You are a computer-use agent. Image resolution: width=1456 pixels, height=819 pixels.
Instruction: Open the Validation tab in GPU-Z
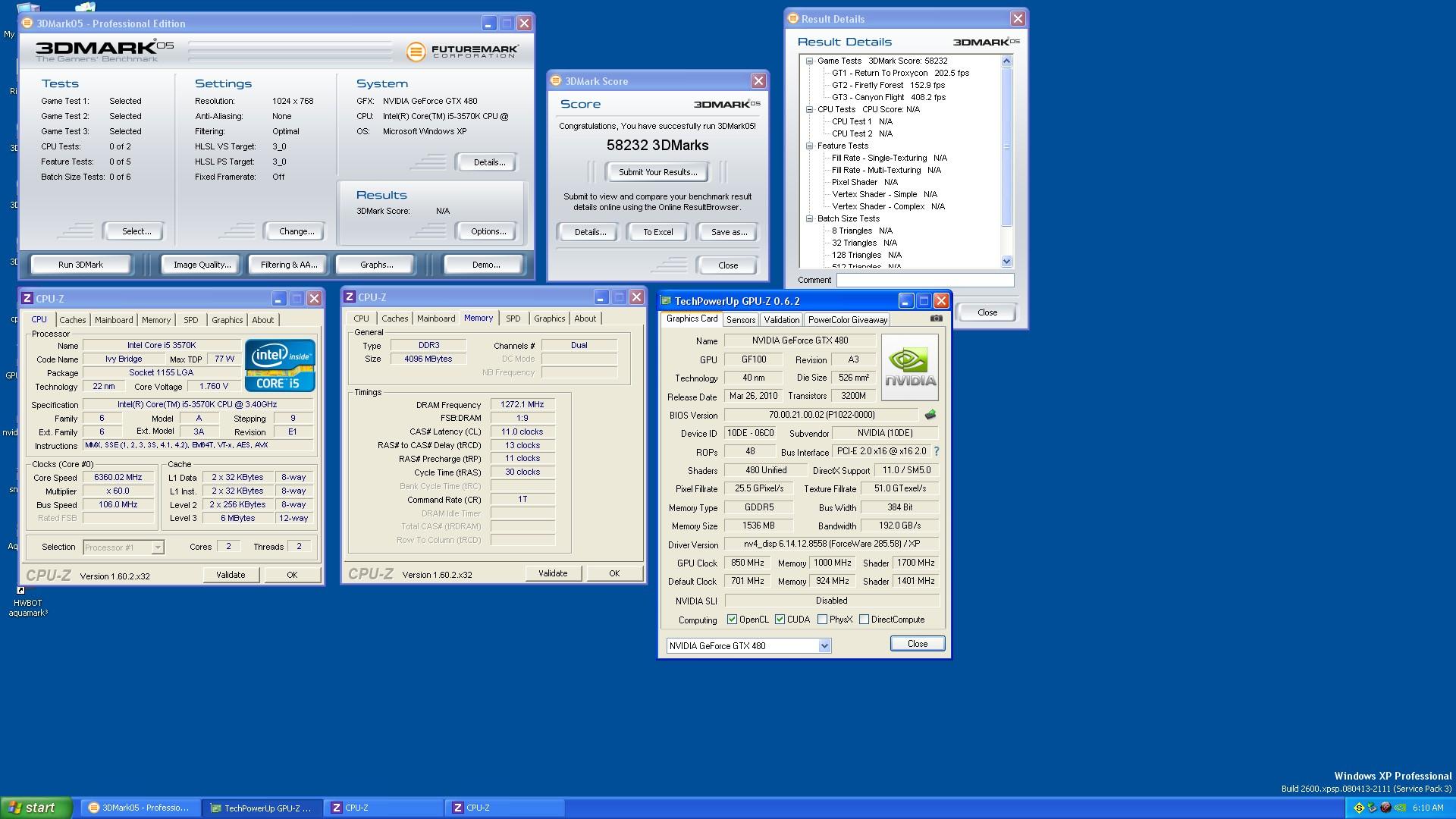click(781, 320)
